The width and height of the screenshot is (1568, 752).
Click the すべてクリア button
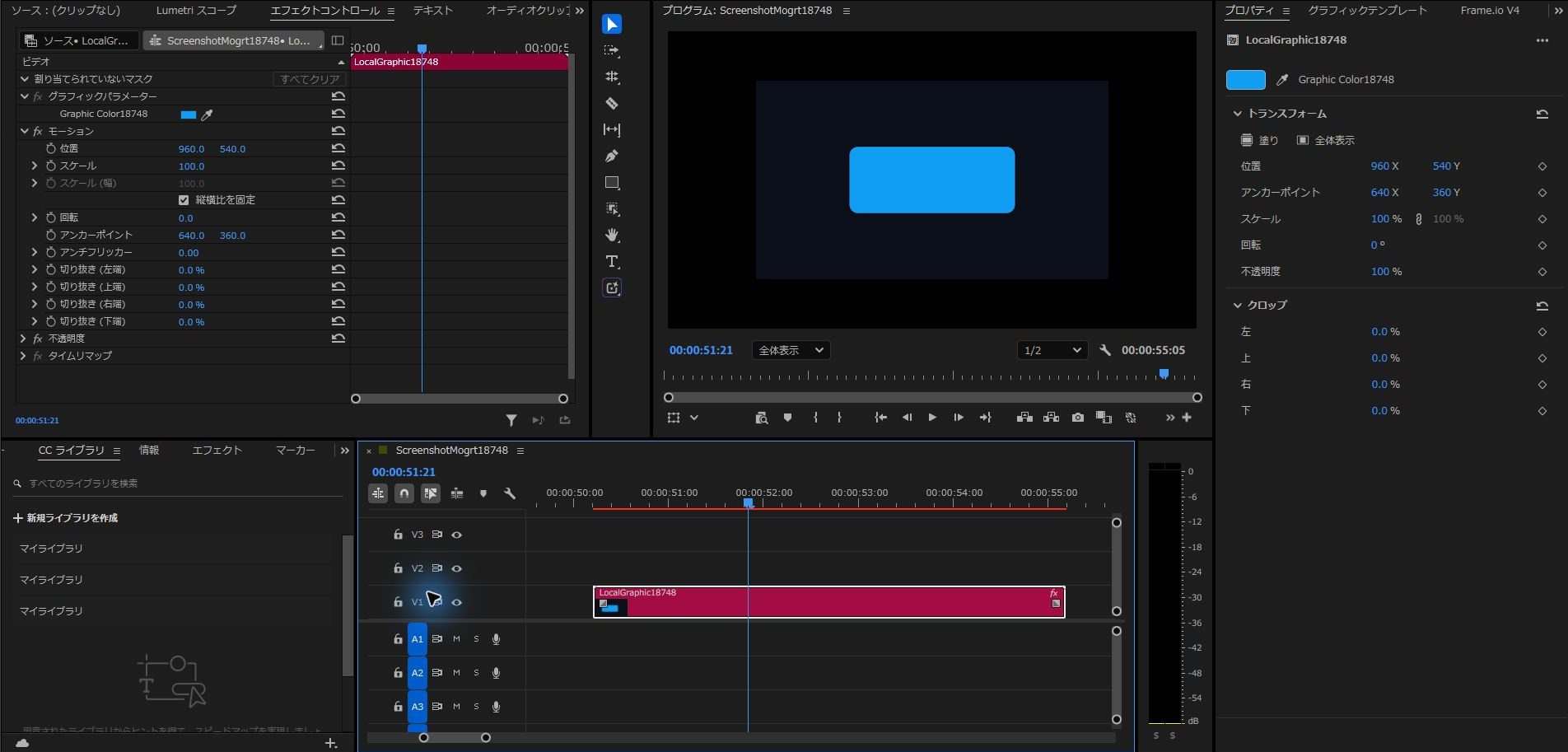tap(310, 79)
